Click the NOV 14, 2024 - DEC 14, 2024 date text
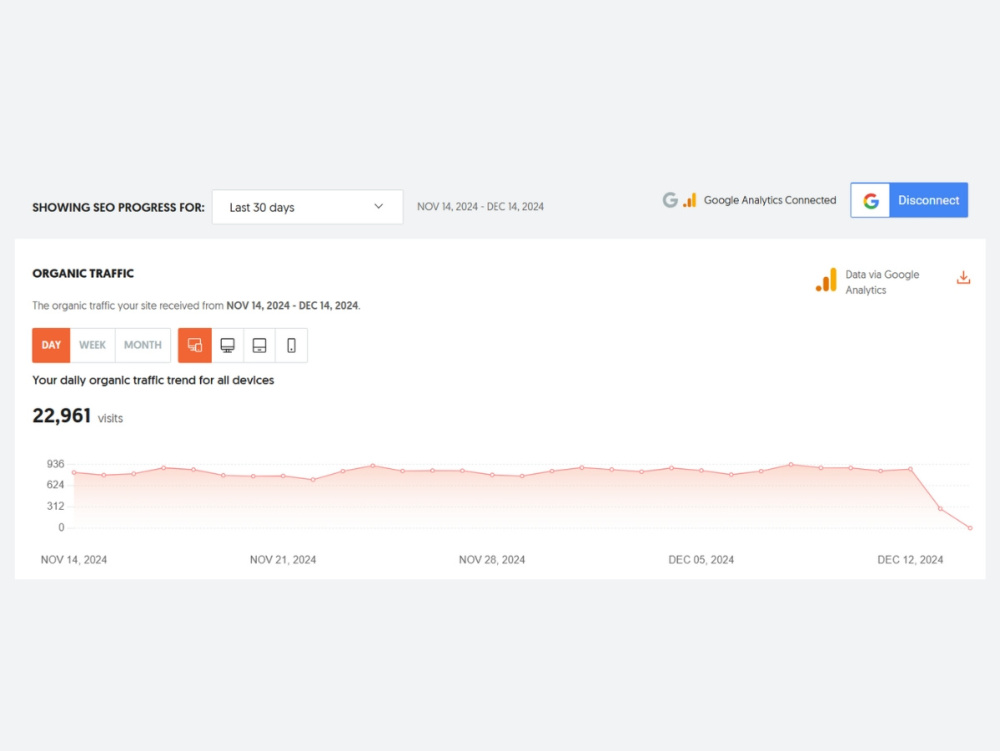The height and width of the screenshot is (751, 1000). (x=480, y=207)
